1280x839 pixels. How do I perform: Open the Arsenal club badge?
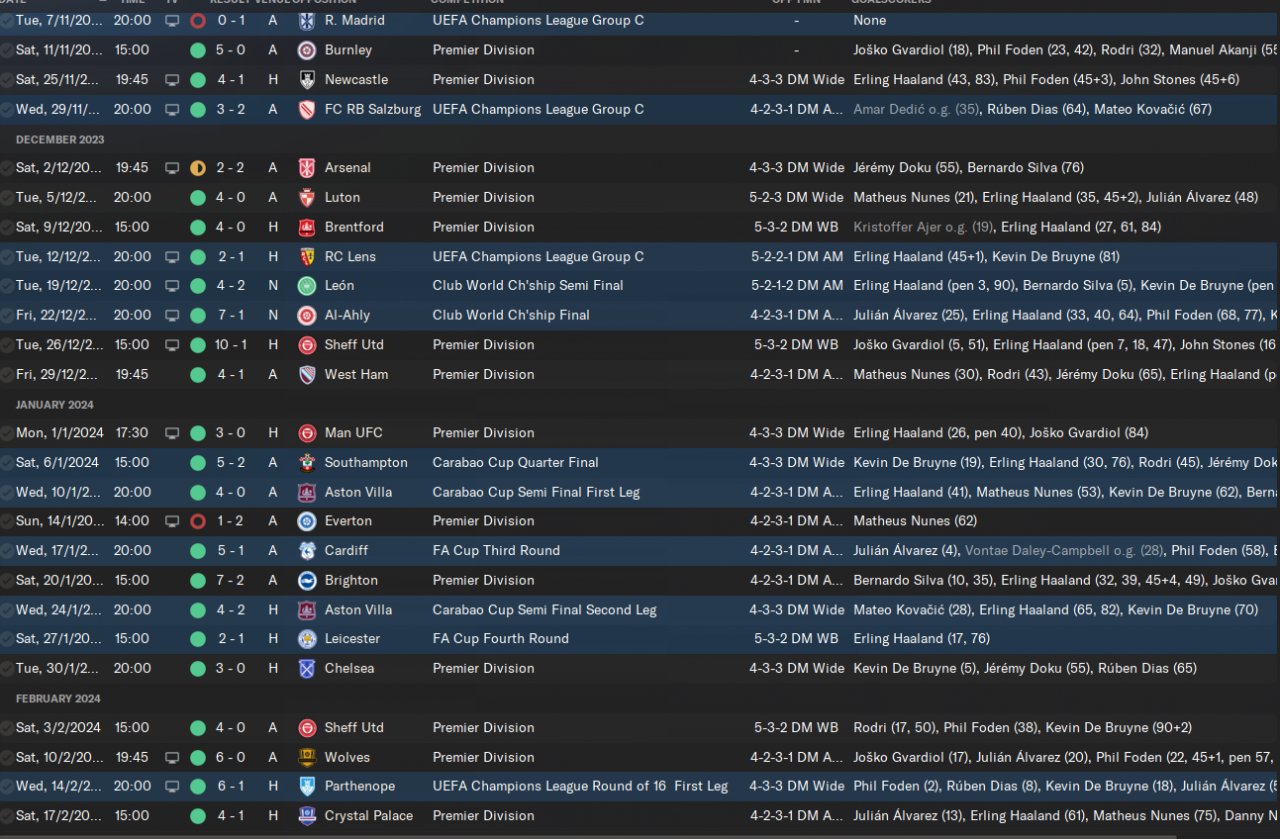point(307,168)
